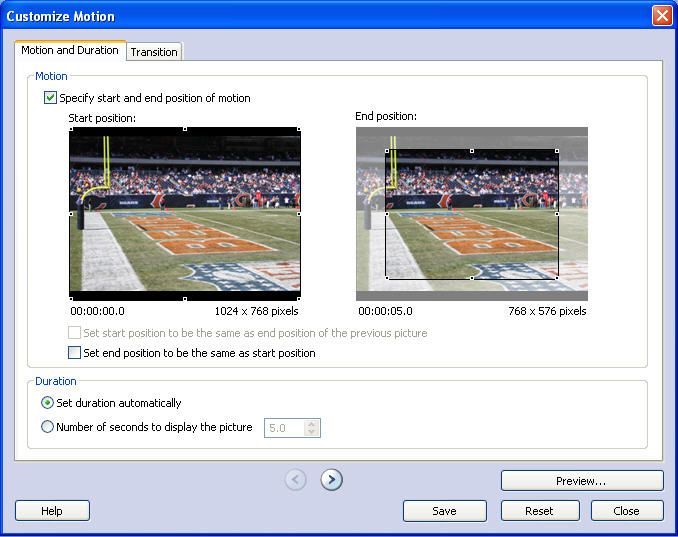Go to the next picture arrow
678x537 pixels.
331,479
